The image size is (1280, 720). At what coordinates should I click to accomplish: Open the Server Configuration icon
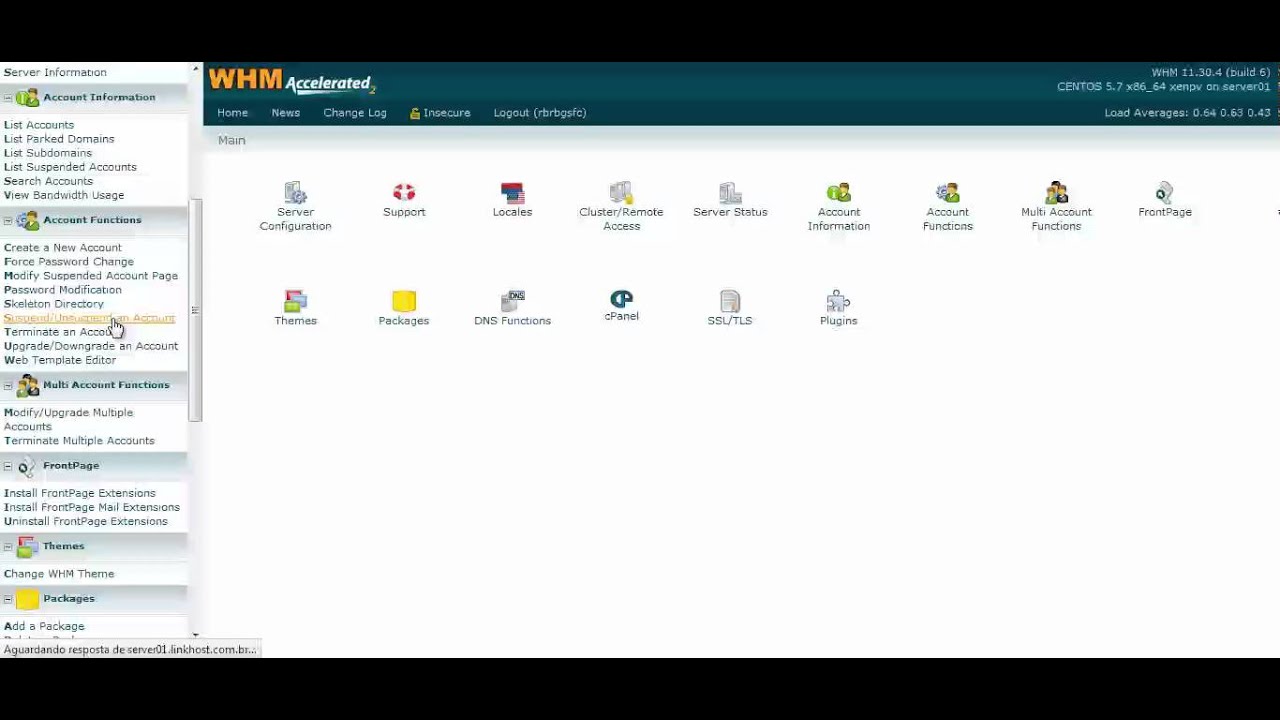(x=295, y=193)
